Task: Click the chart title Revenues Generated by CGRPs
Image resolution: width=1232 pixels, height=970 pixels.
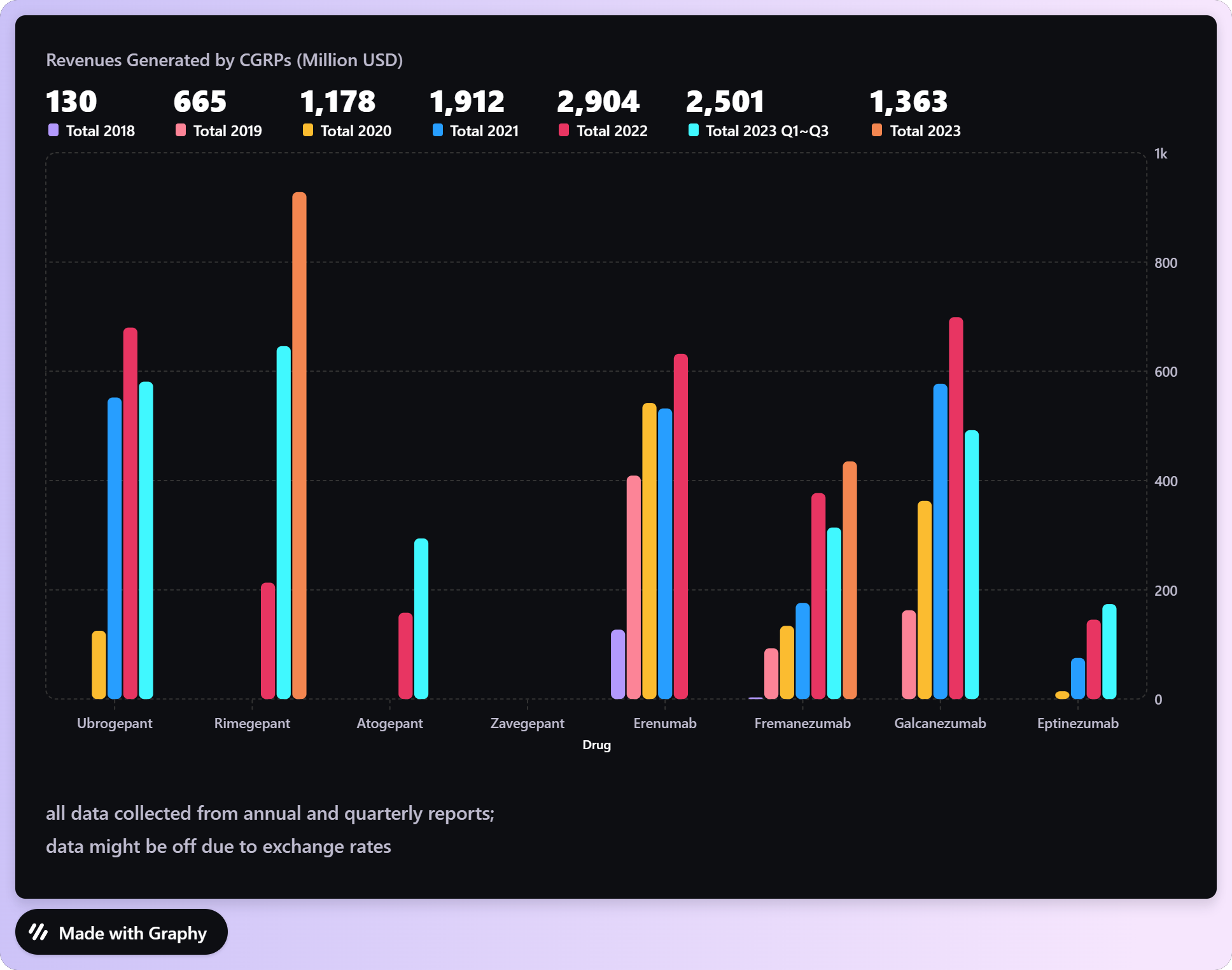Action: pos(224,60)
